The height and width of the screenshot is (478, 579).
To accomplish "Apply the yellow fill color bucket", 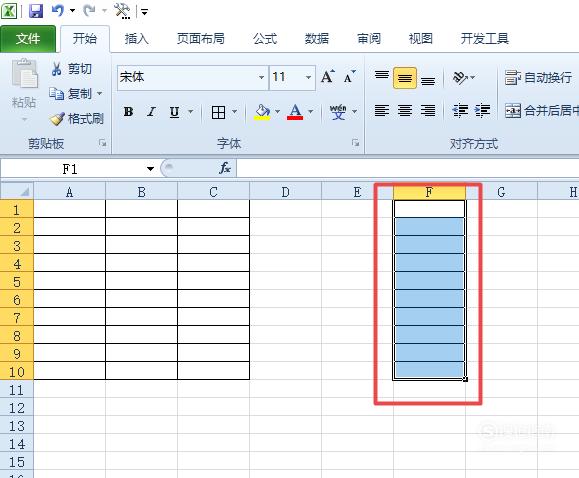I will click(262, 111).
